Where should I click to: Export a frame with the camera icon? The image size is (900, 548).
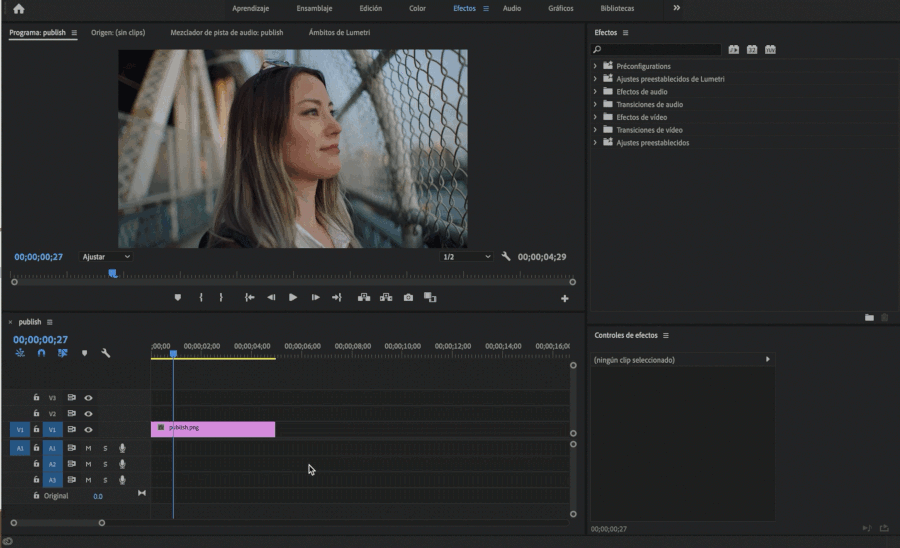(408, 297)
